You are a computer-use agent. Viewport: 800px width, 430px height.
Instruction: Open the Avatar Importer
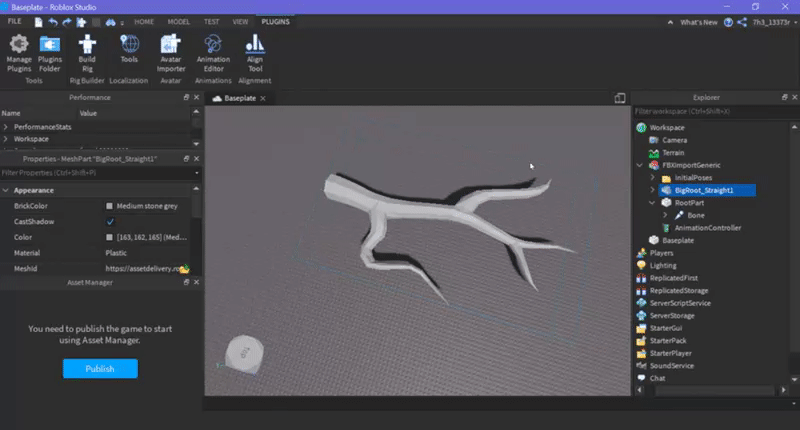[171, 53]
